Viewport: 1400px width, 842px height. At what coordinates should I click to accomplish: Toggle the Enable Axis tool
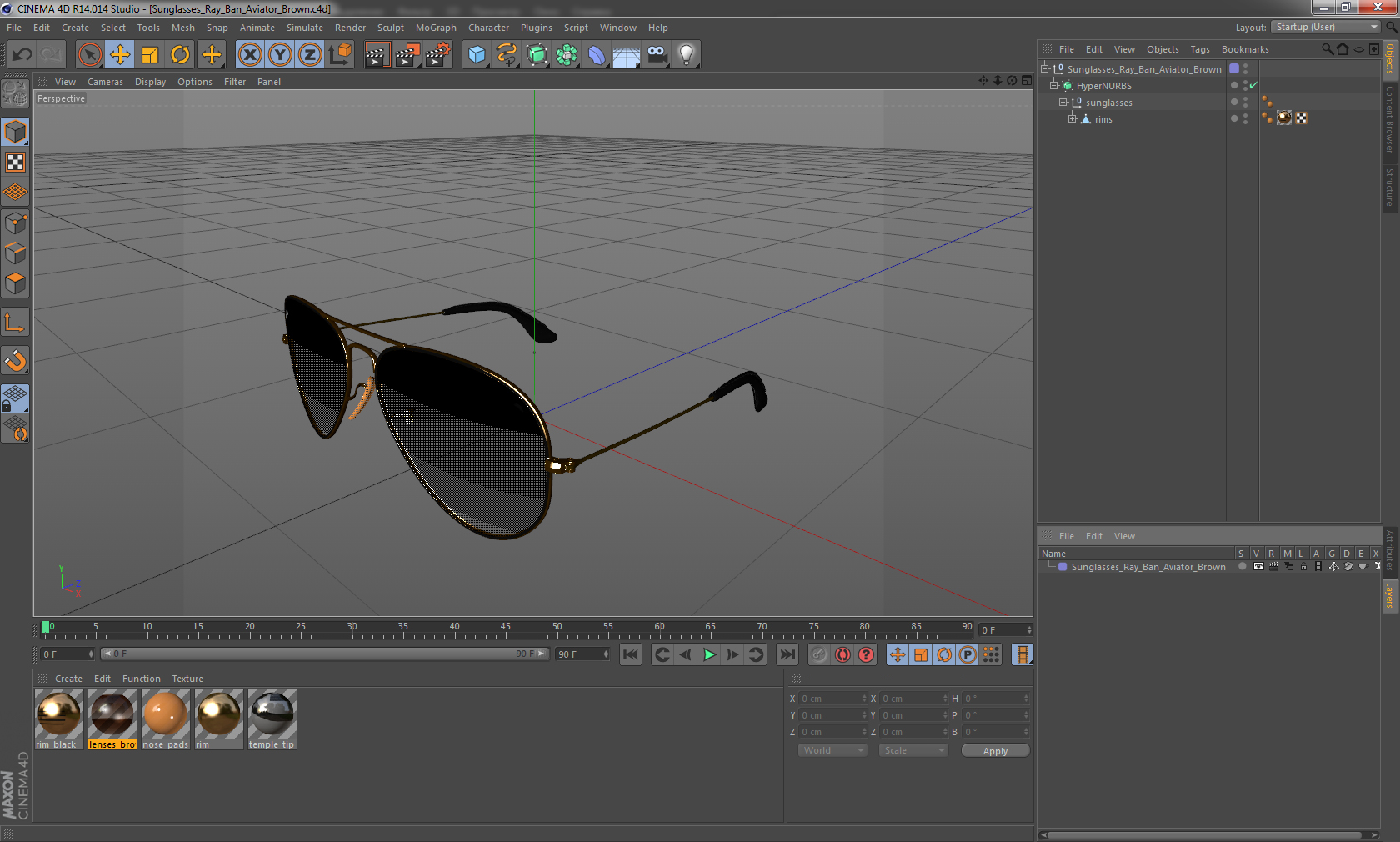(15, 323)
